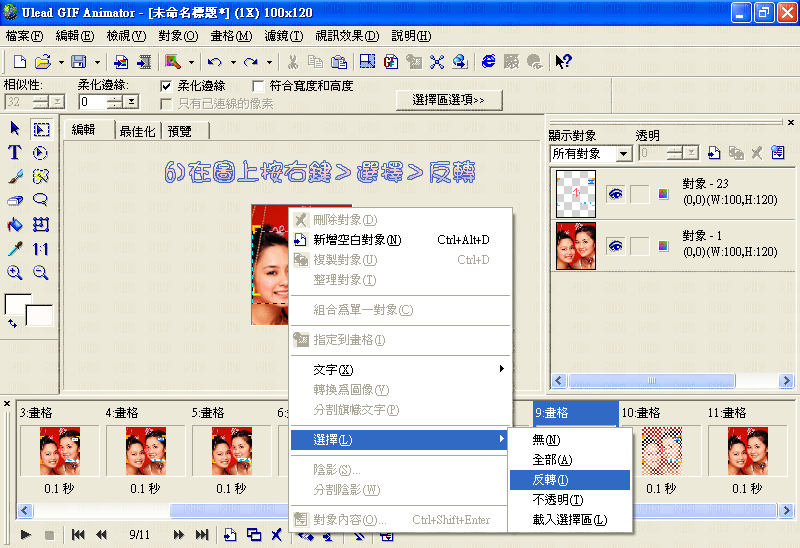Screen dimensions: 800x548
Task: Click the zoom in magnifier
Action: coord(15,272)
